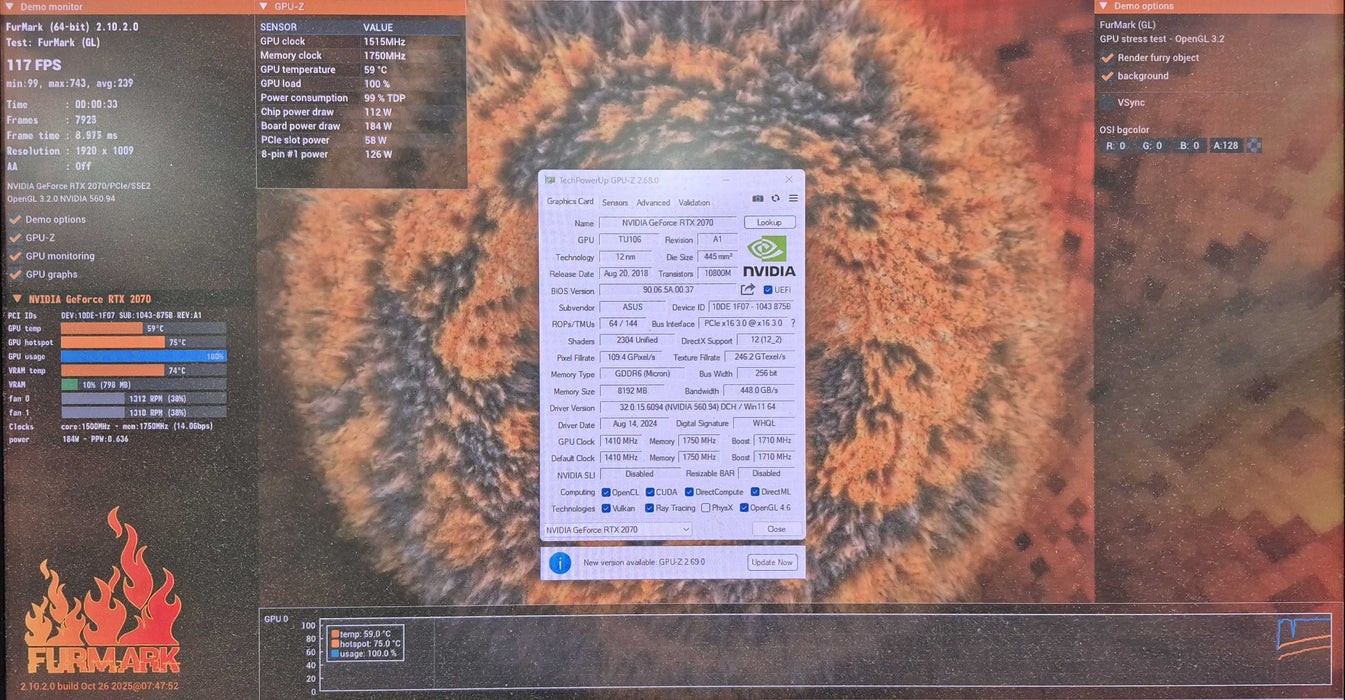Adjust the G: 0 color value
1345x700 pixels.
coord(1153,146)
